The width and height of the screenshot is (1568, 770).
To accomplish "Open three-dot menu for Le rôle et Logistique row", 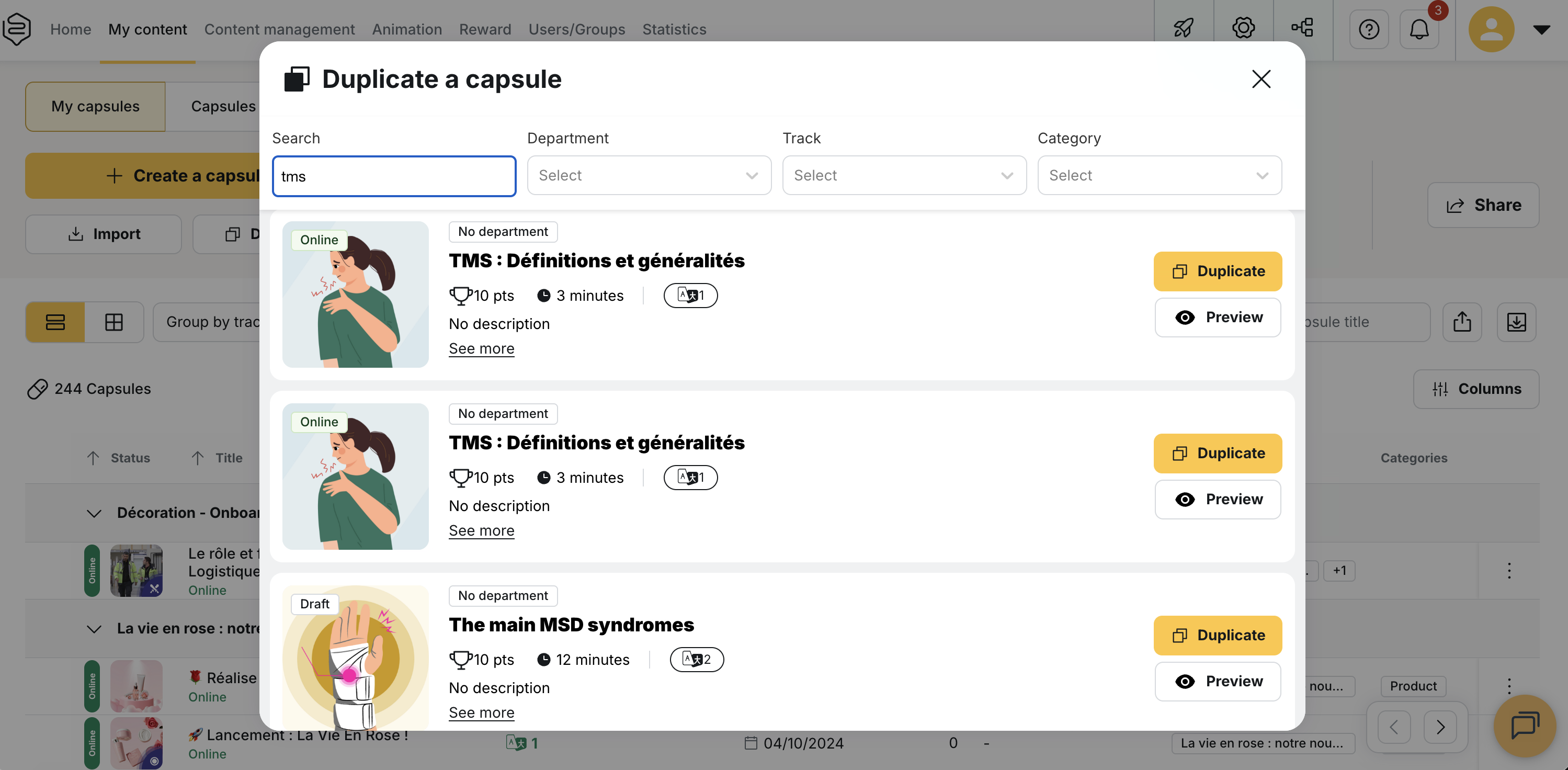I will click(1509, 570).
